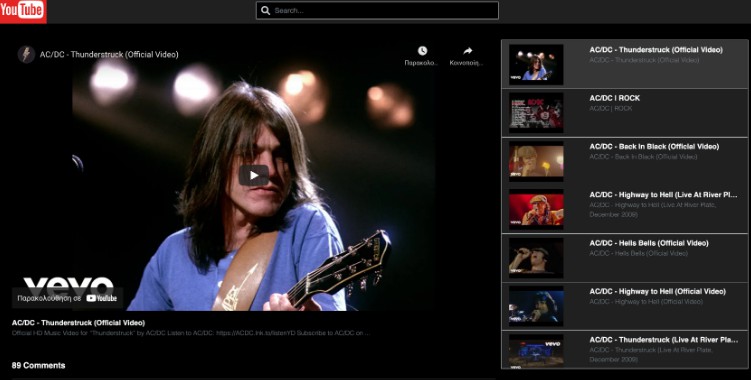Click the search magnifier icon

point(266,11)
